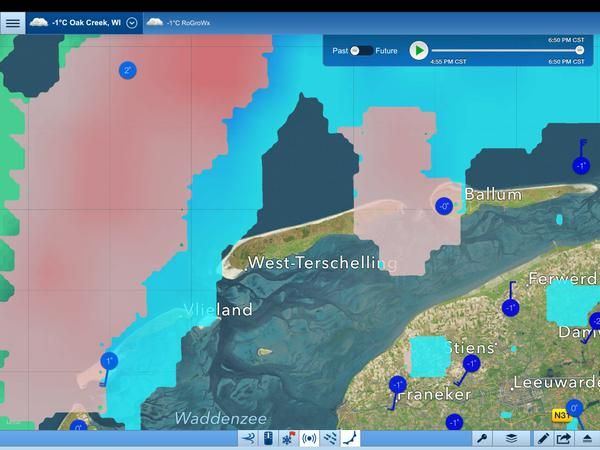The width and height of the screenshot is (600, 450).
Task: Click the Ballum map label
Action: pyautogui.click(x=494, y=194)
